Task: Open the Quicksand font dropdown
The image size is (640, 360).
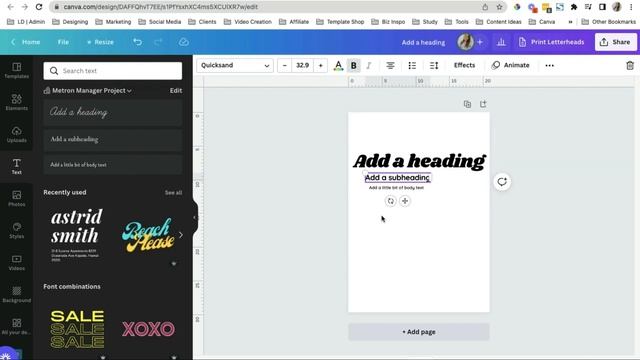Action: tap(235, 65)
